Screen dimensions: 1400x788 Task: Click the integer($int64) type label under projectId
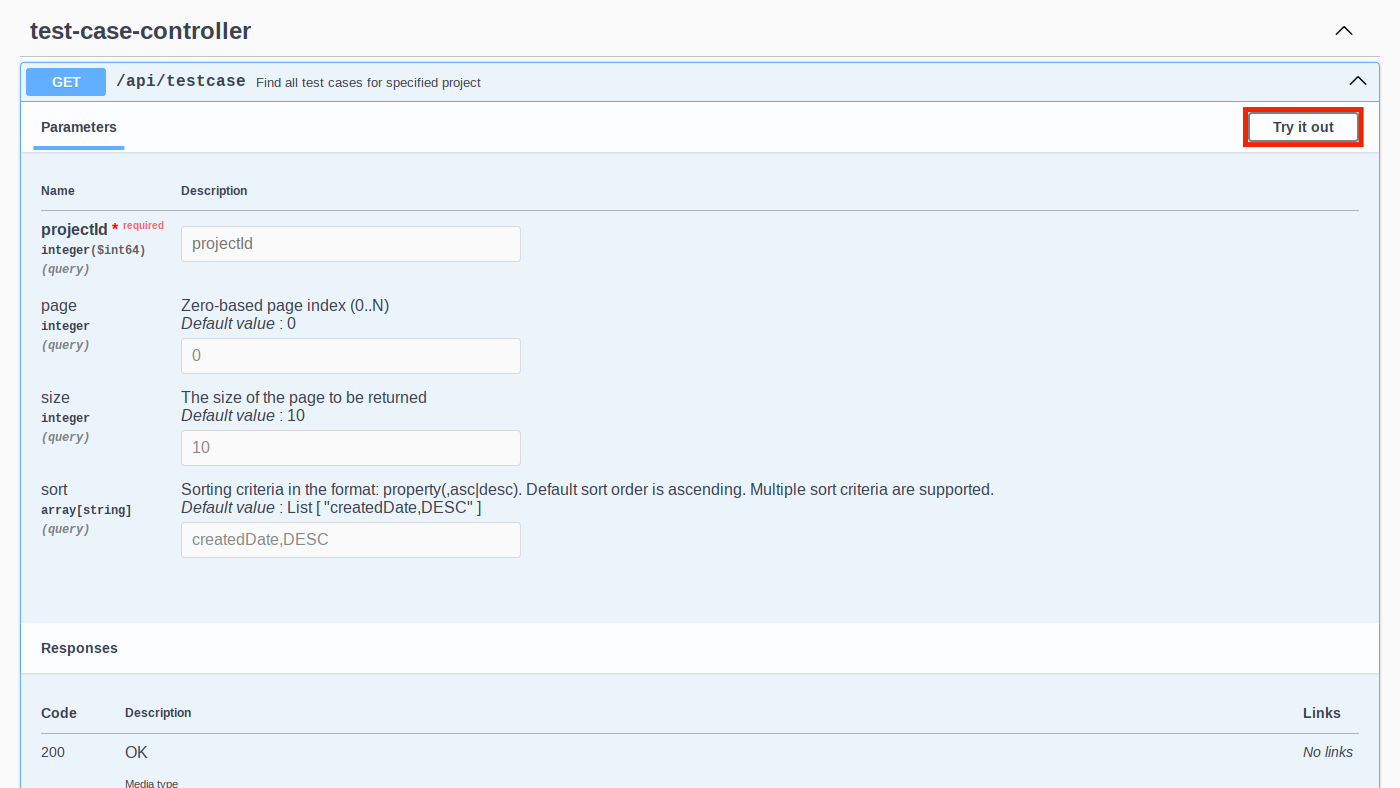[93, 249]
